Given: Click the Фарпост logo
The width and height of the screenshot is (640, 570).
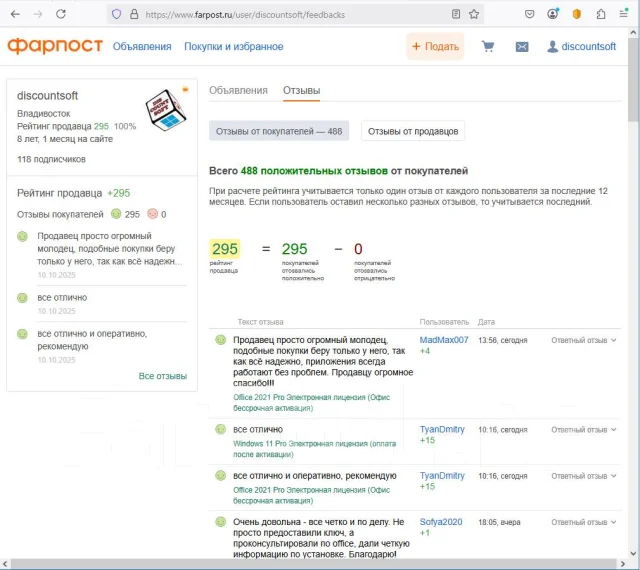Looking at the screenshot, I should pyautogui.click(x=55, y=46).
